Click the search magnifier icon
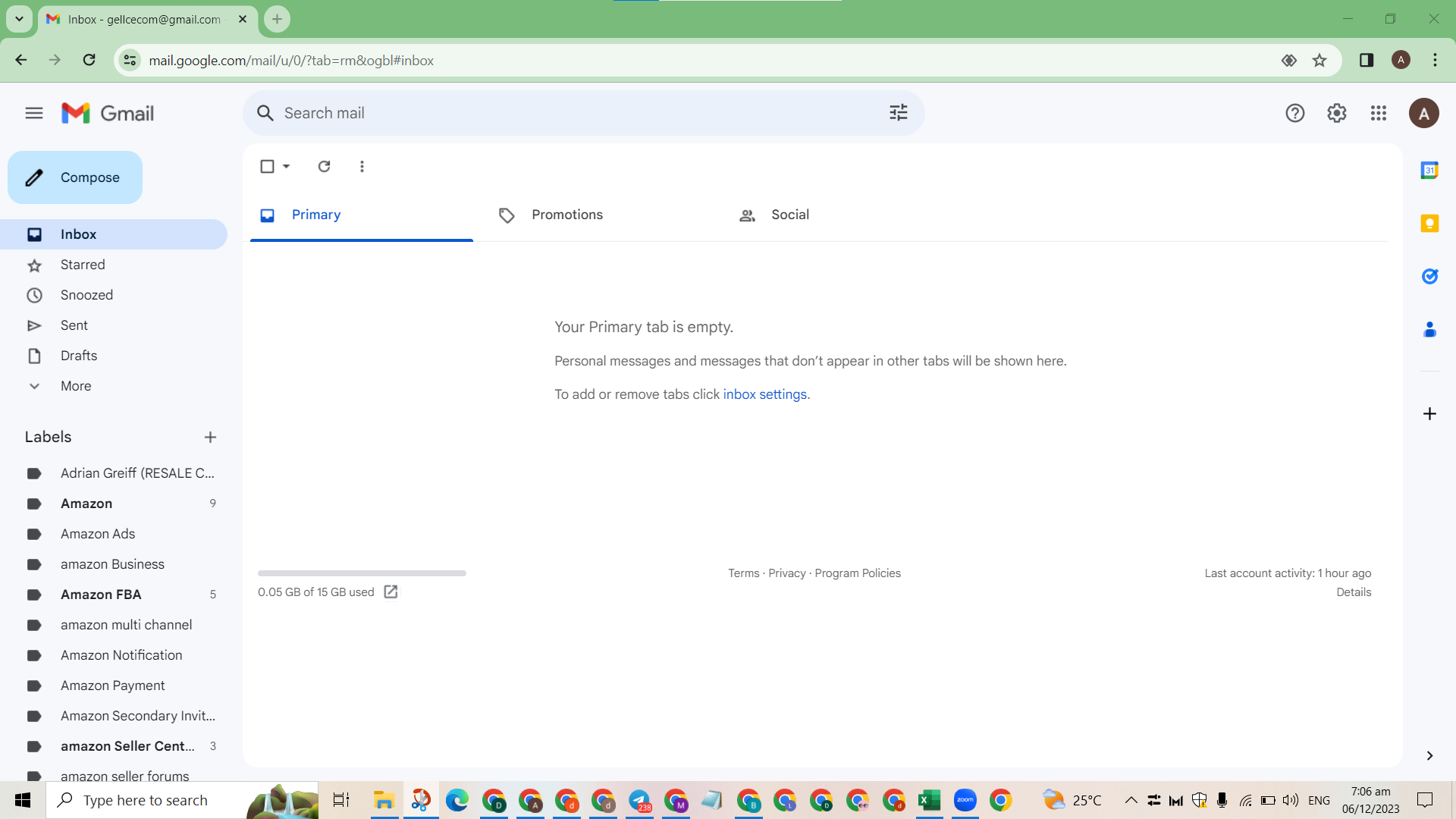 point(265,113)
